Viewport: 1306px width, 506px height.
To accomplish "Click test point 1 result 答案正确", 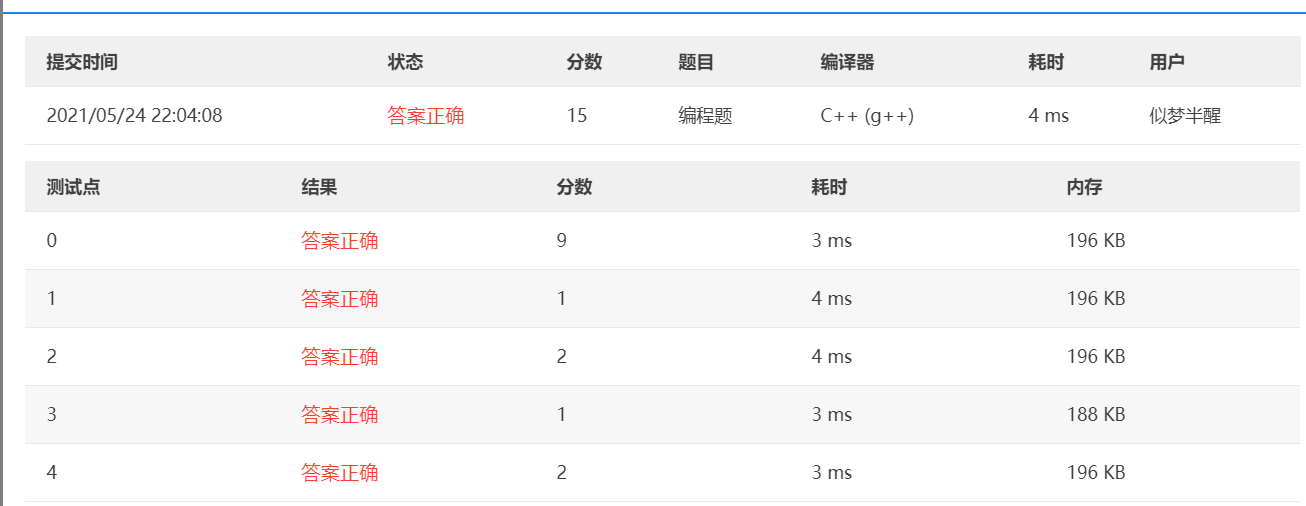I will [339, 299].
